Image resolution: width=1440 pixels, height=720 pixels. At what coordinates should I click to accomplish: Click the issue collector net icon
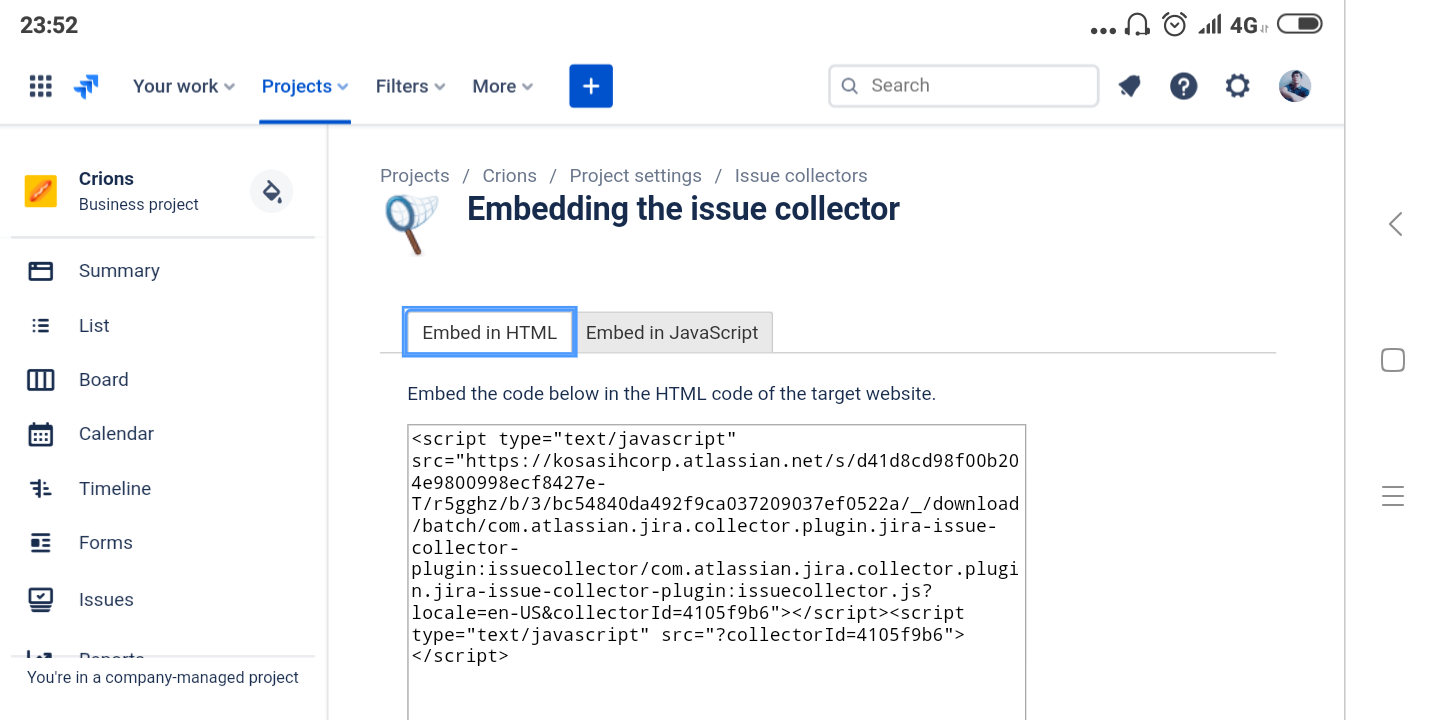click(x=412, y=224)
